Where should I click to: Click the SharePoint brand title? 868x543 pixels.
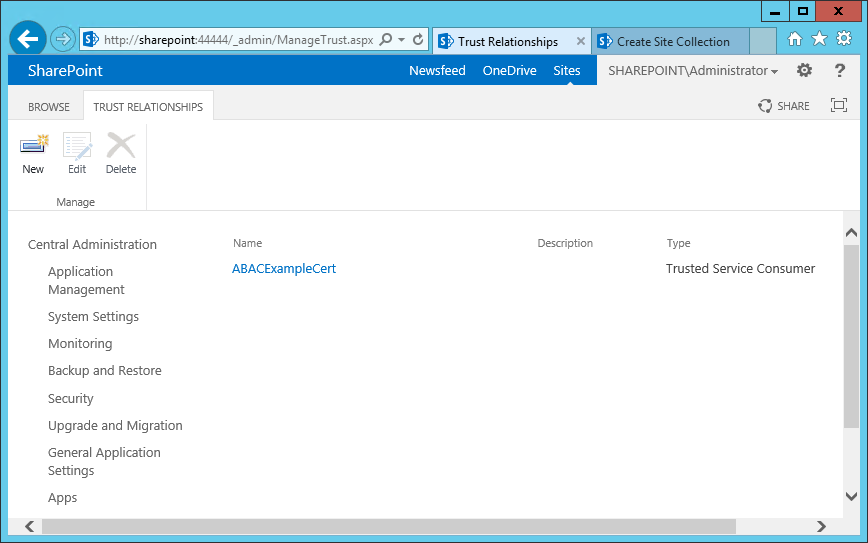click(65, 71)
